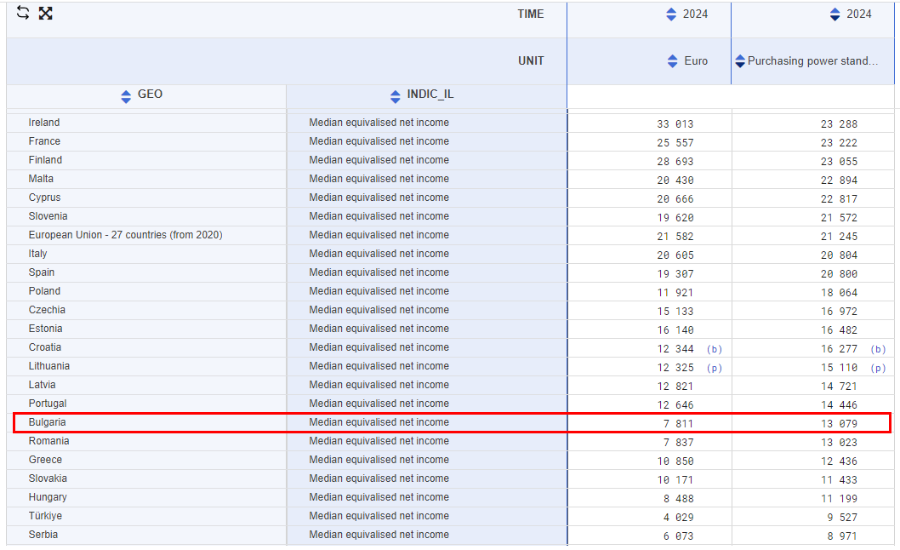The height and width of the screenshot is (550, 900).
Task: Select European Union - 27 countries row
Action: tap(125, 235)
